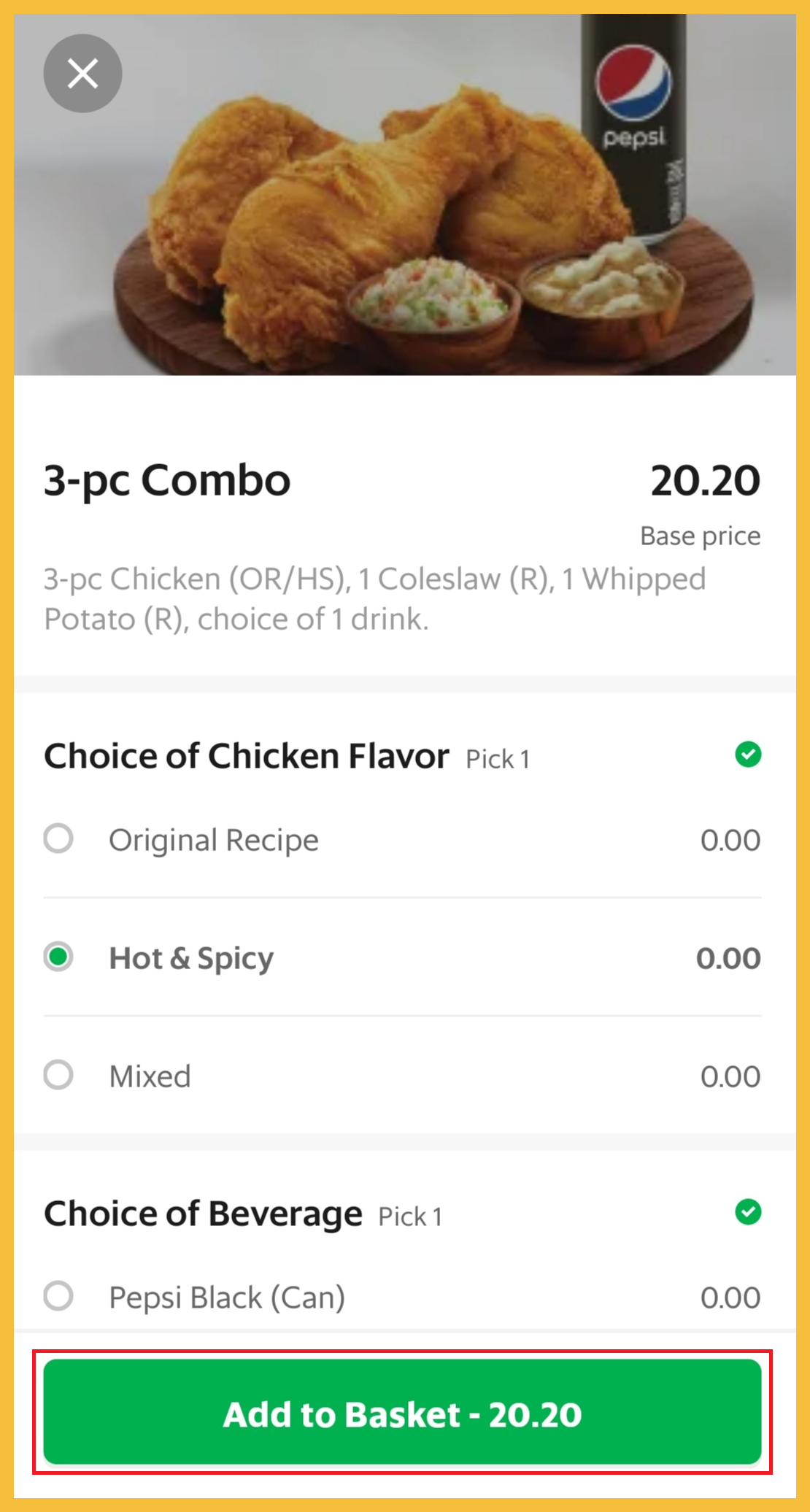Click the 0.00 price beside Mixed
Image resolution: width=810 pixels, height=1512 pixels.
point(730,1076)
